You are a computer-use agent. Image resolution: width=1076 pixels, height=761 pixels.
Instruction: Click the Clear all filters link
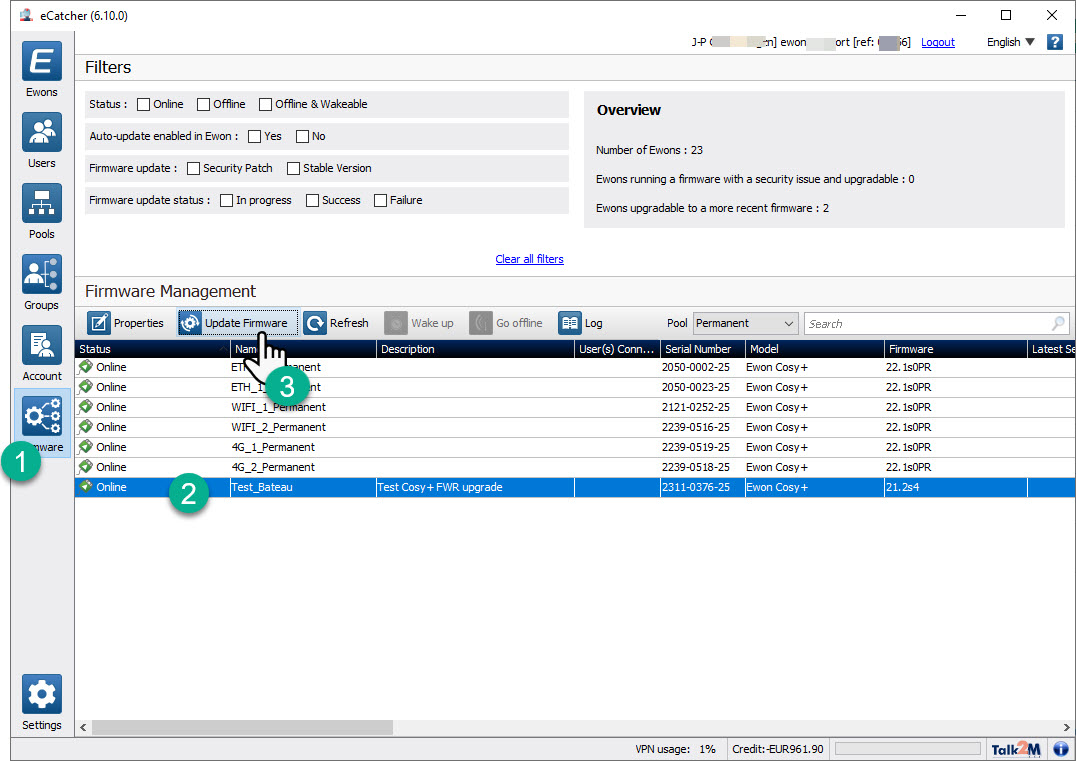tap(529, 259)
